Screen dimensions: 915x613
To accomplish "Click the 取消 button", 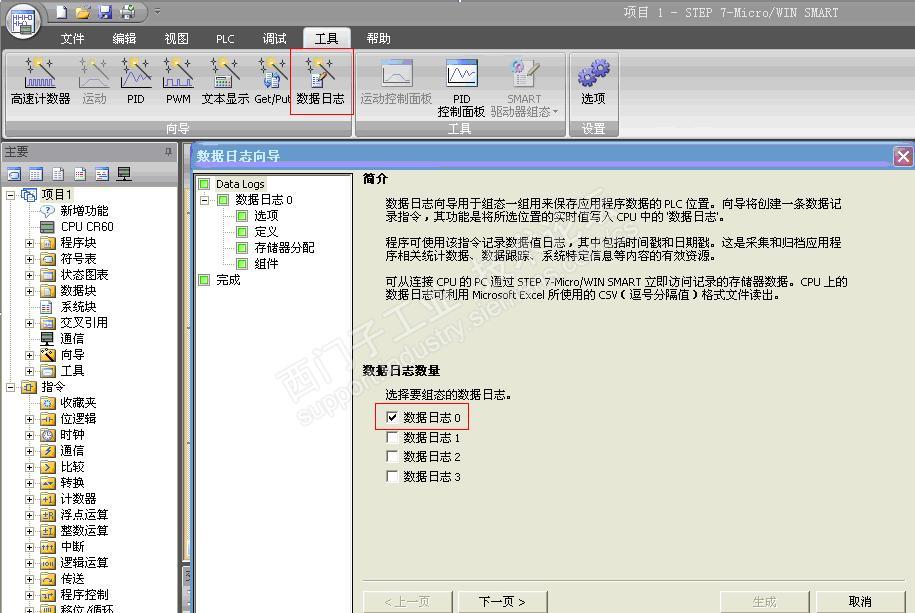I will [x=860, y=601].
